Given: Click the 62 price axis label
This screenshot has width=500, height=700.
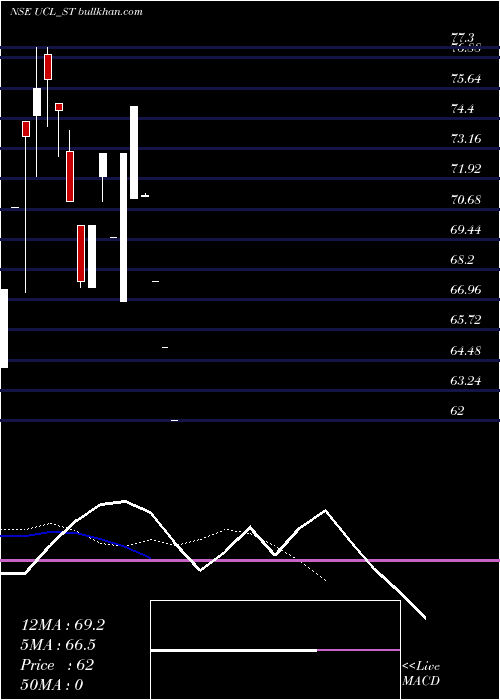Looking at the screenshot, I should pyautogui.click(x=458, y=411).
